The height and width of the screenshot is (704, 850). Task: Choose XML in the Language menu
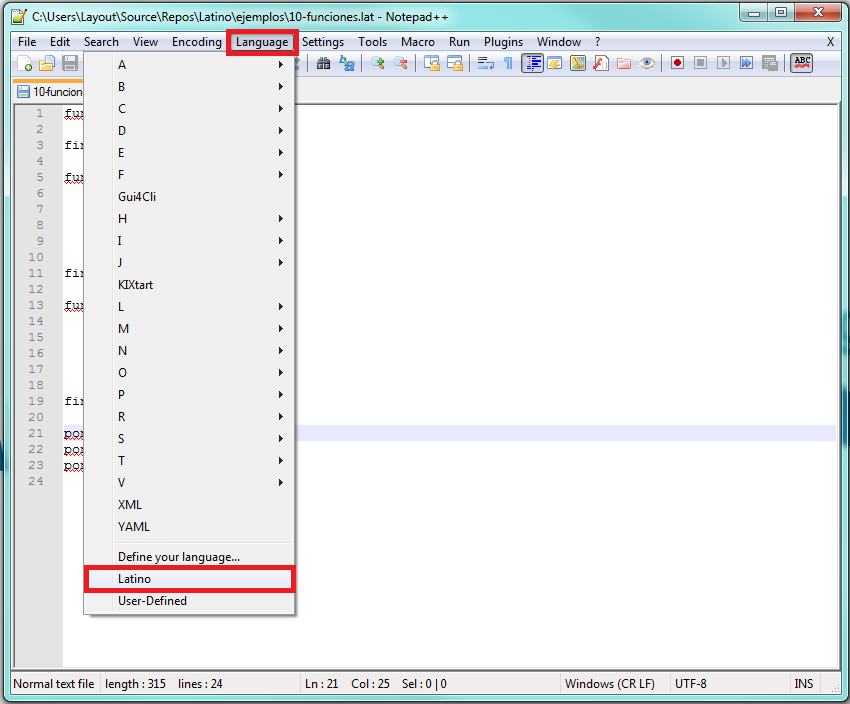click(x=189, y=505)
